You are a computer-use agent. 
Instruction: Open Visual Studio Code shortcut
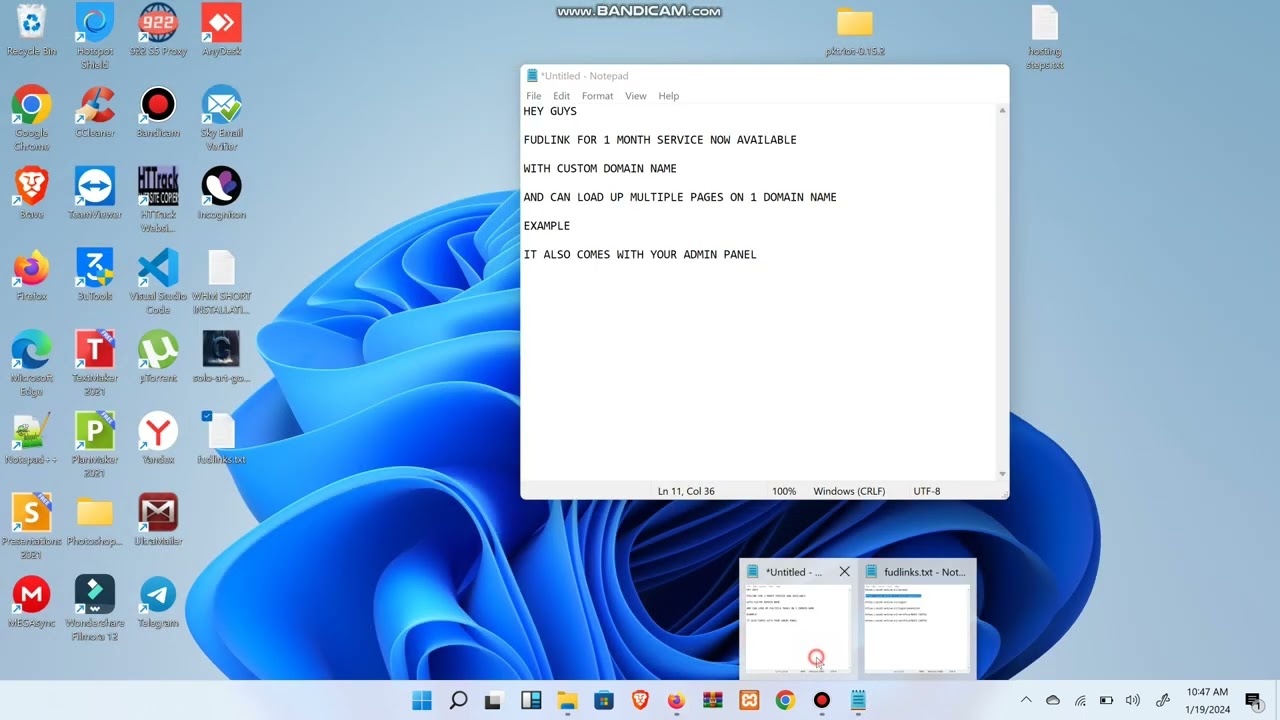click(x=158, y=282)
